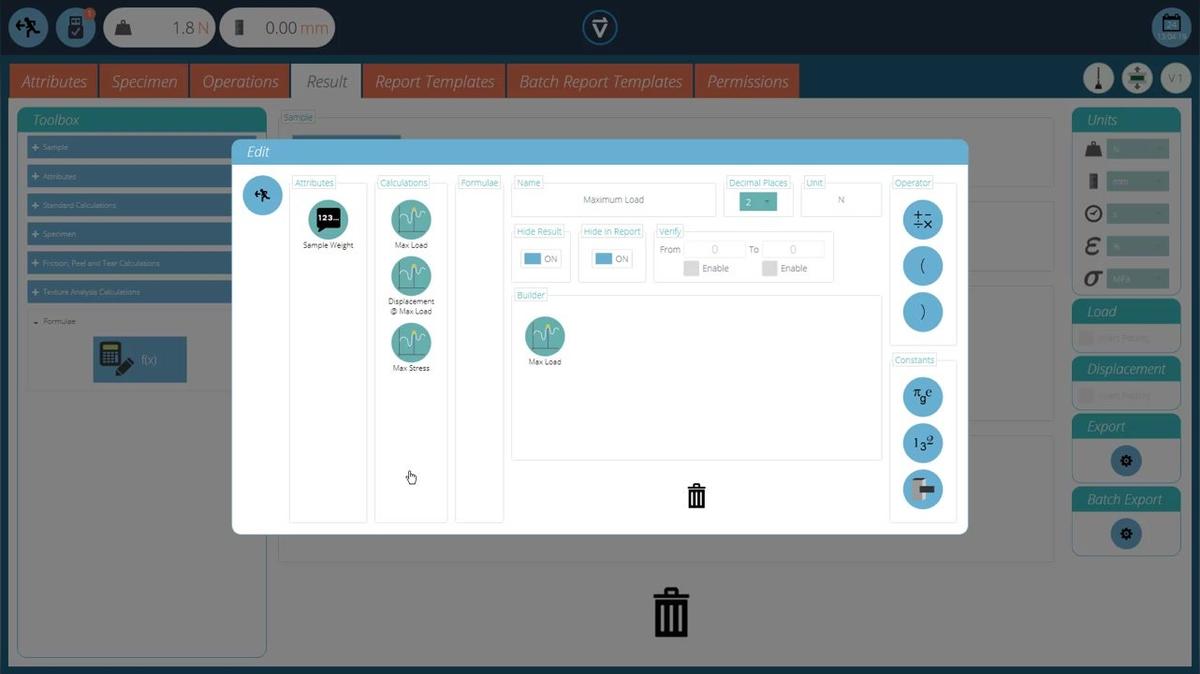Open the pi g e constants button
Screen dimensions: 1200x674
922,397
